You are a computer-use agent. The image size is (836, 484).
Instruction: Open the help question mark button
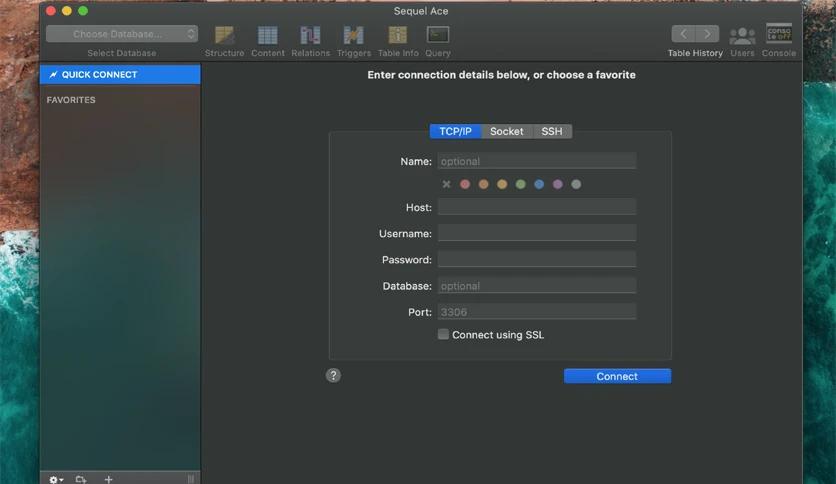[x=333, y=375]
